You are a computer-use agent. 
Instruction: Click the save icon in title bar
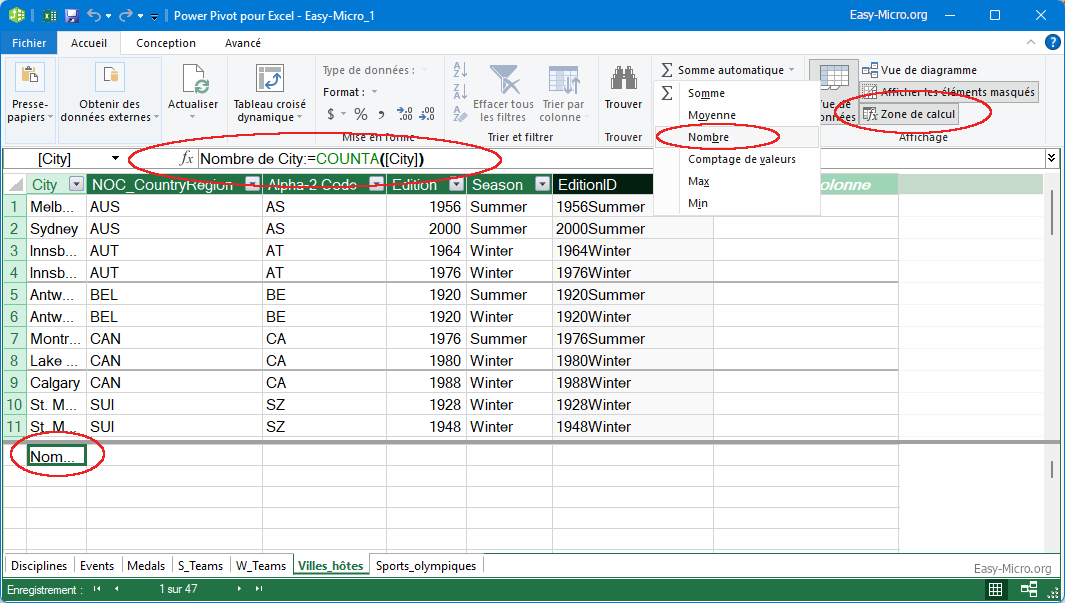71,16
